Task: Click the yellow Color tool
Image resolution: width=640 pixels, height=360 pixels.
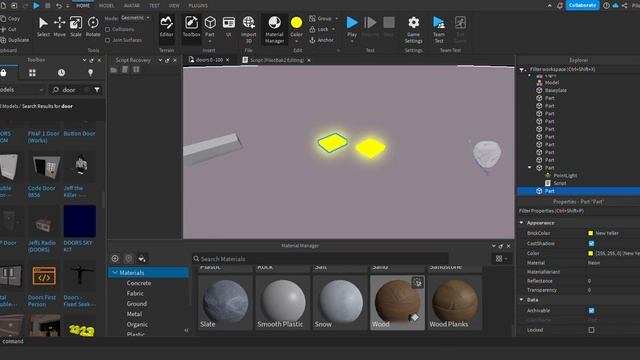Action: tap(296, 27)
